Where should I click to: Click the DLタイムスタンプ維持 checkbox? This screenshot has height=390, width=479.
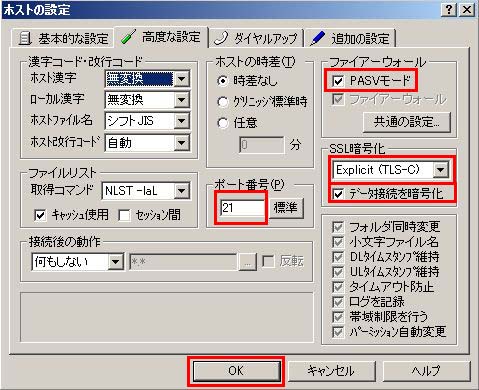click(x=338, y=257)
